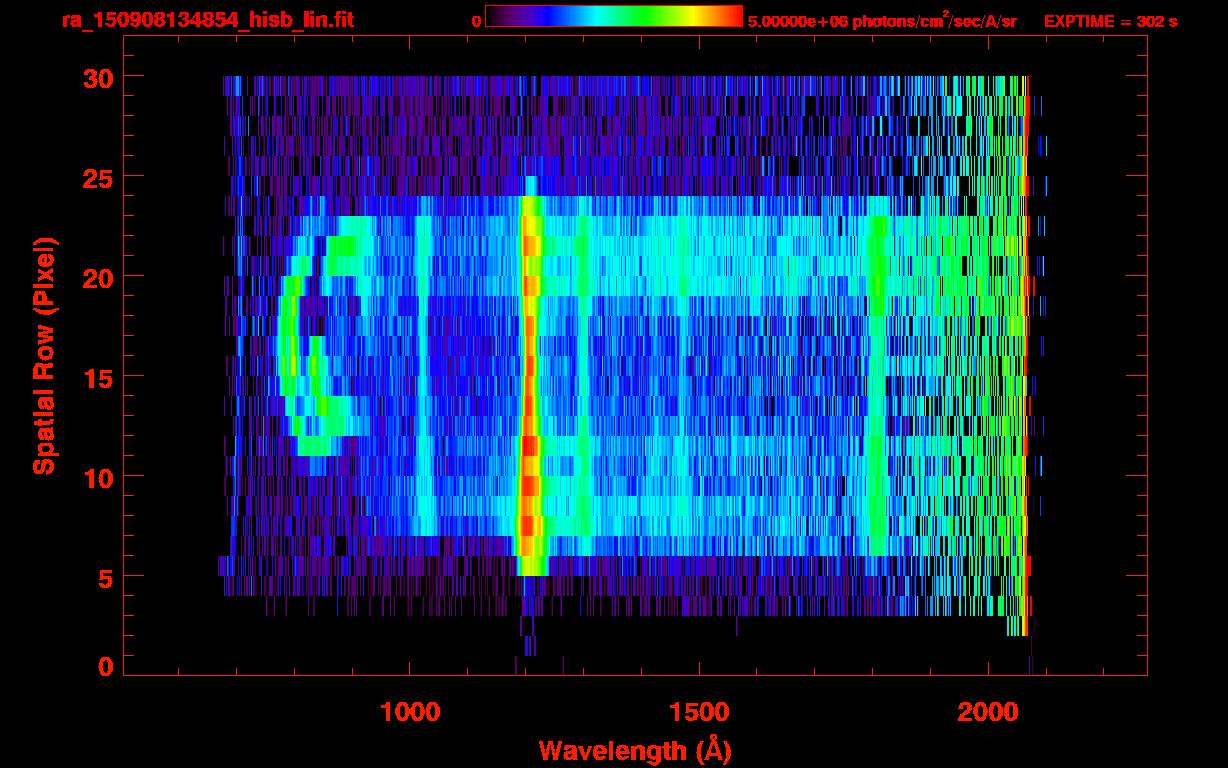This screenshot has width=1228, height=768.
Task: Click the Spatial Row (Pixel) axis title
Action: click(x=43, y=355)
